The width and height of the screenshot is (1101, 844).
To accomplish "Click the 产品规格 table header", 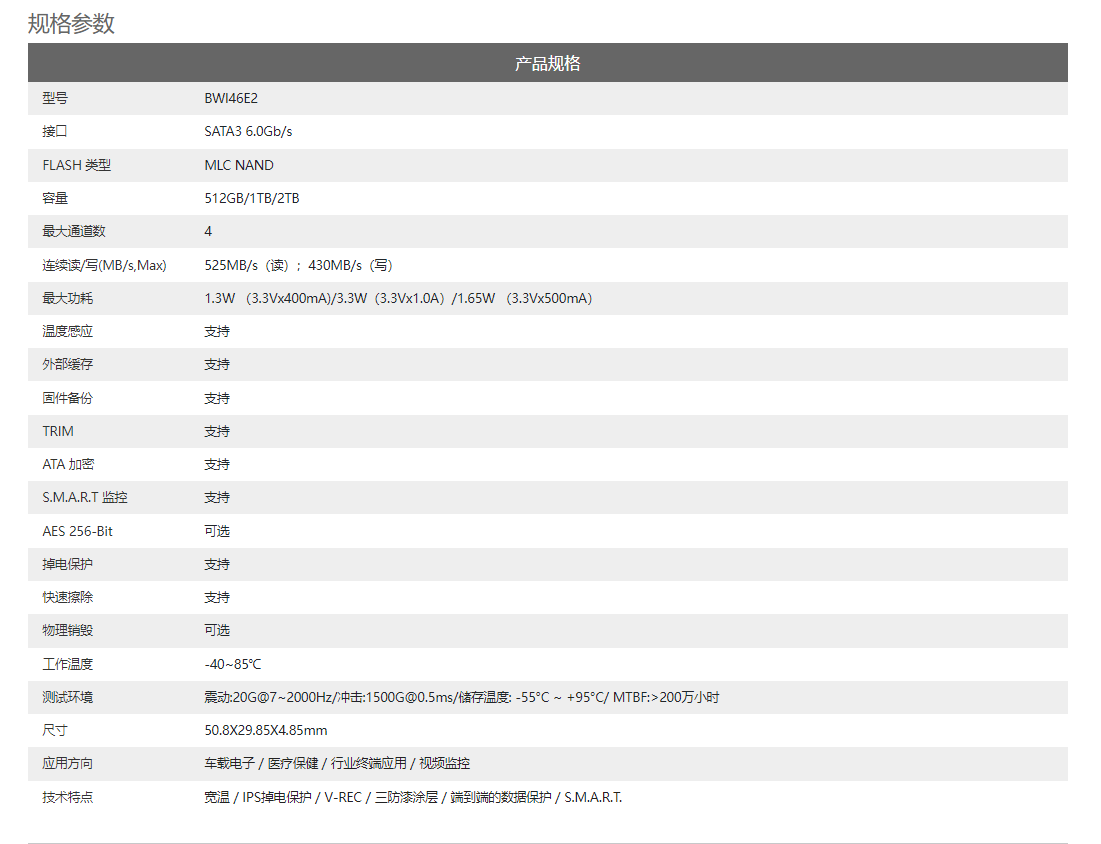I will coord(548,63).
